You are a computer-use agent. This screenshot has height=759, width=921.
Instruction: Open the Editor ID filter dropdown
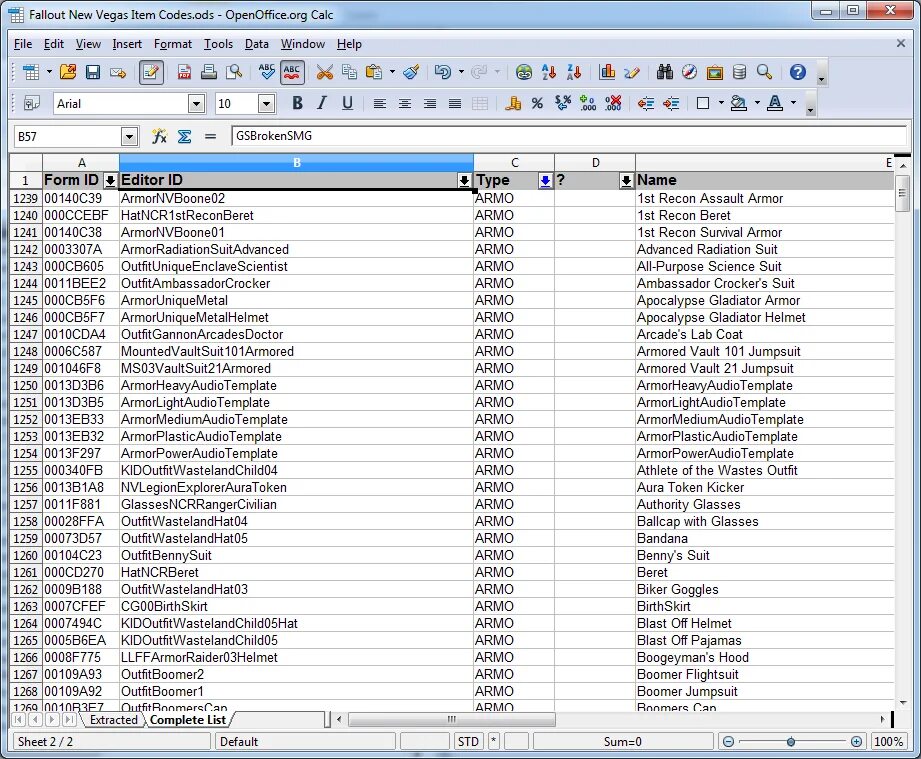464,180
